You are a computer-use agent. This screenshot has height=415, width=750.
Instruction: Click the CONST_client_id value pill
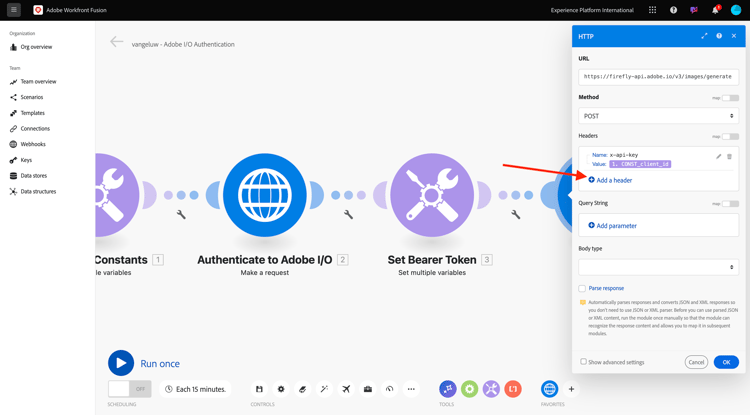640,164
